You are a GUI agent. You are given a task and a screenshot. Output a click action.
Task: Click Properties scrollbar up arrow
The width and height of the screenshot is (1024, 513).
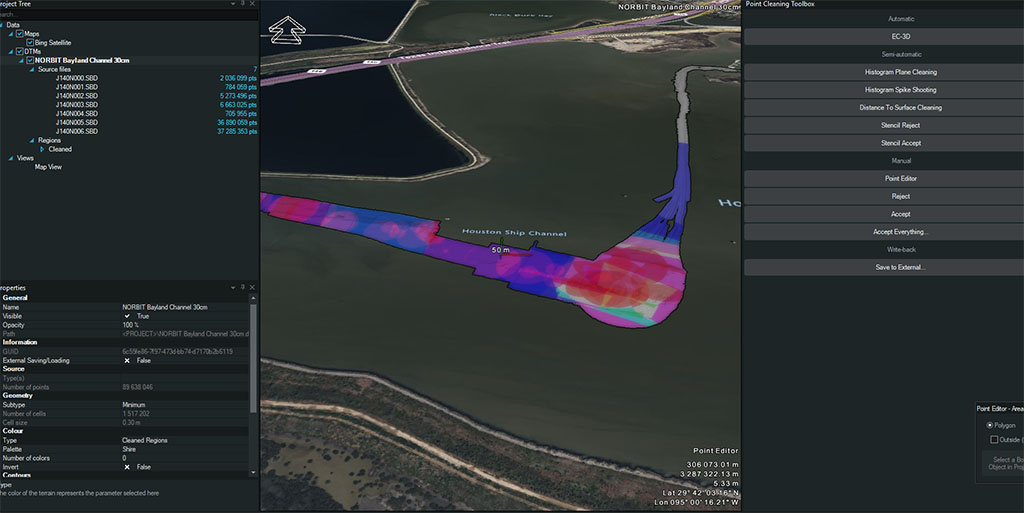pyautogui.click(x=253, y=299)
